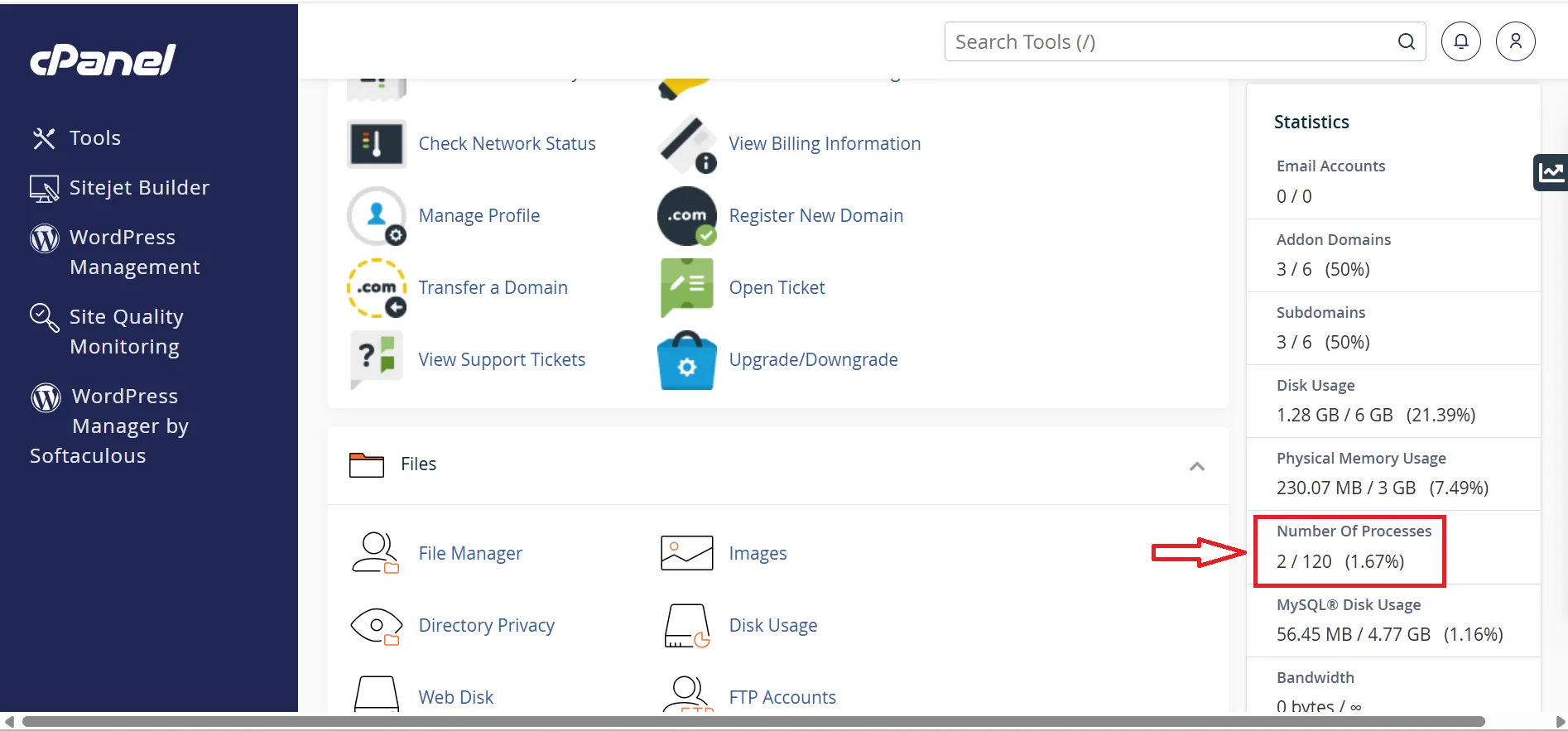The image size is (1568, 731).
Task: Click the Search Tools input field
Action: point(1167,41)
